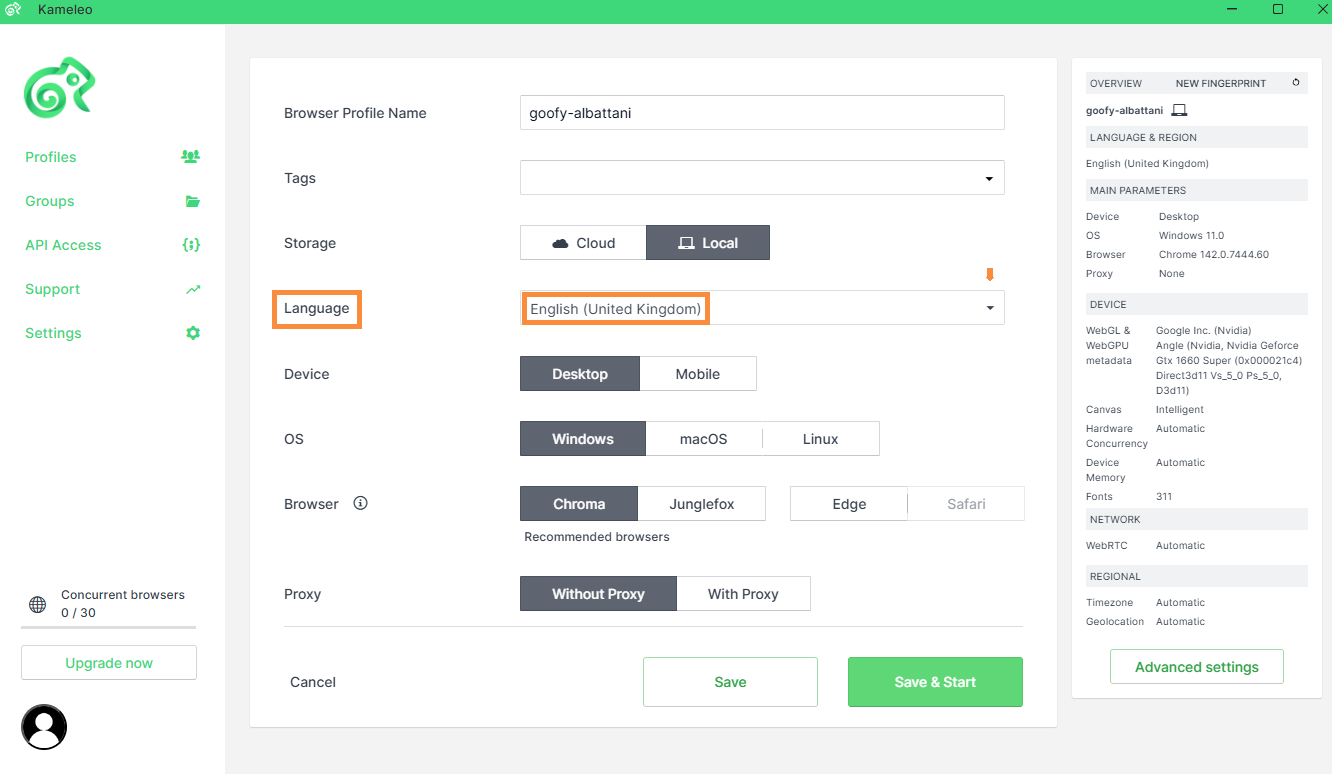Click the MAIN PARAMETERS section header
This screenshot has height=774, width=1332.
tap(1197, 190)
